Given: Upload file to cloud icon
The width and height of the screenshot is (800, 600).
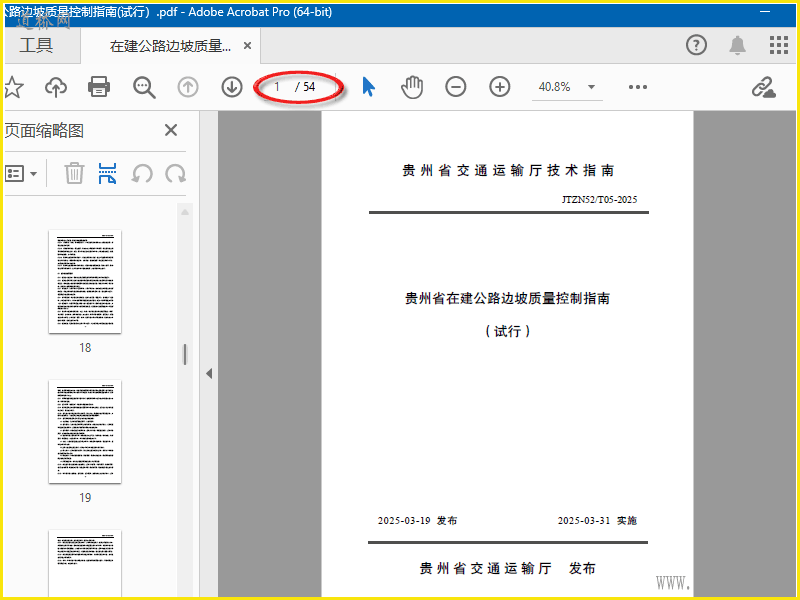Looking at the screenshot, I should pos(56,87).
